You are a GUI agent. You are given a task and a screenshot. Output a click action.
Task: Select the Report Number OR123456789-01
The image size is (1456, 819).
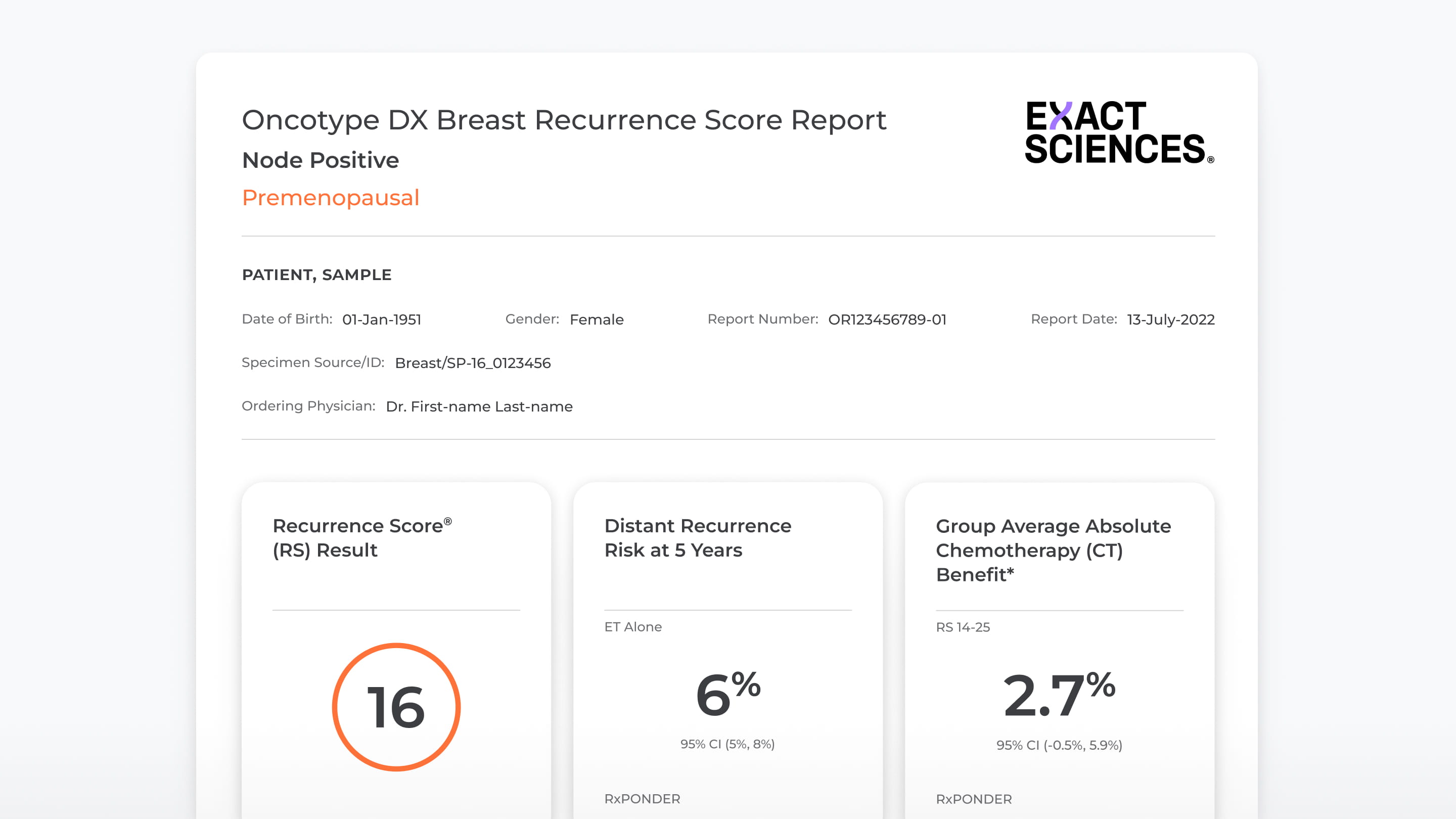point(887,320)
